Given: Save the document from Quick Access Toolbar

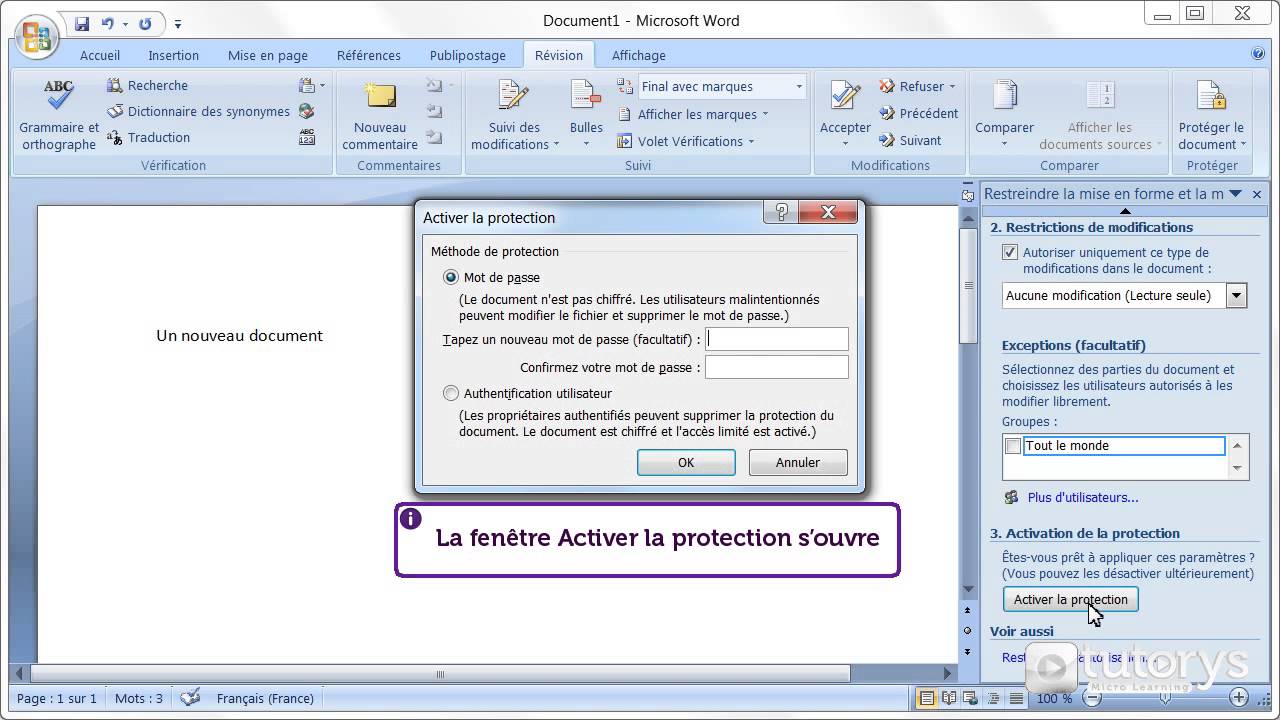Looking at the screenshot, I should click(x=82, y=23).
